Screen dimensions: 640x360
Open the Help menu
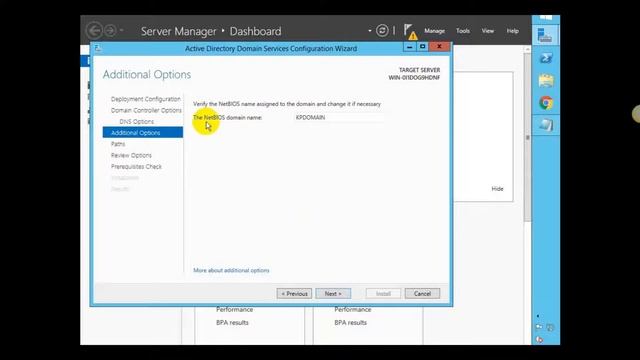[x=513, y=31]
